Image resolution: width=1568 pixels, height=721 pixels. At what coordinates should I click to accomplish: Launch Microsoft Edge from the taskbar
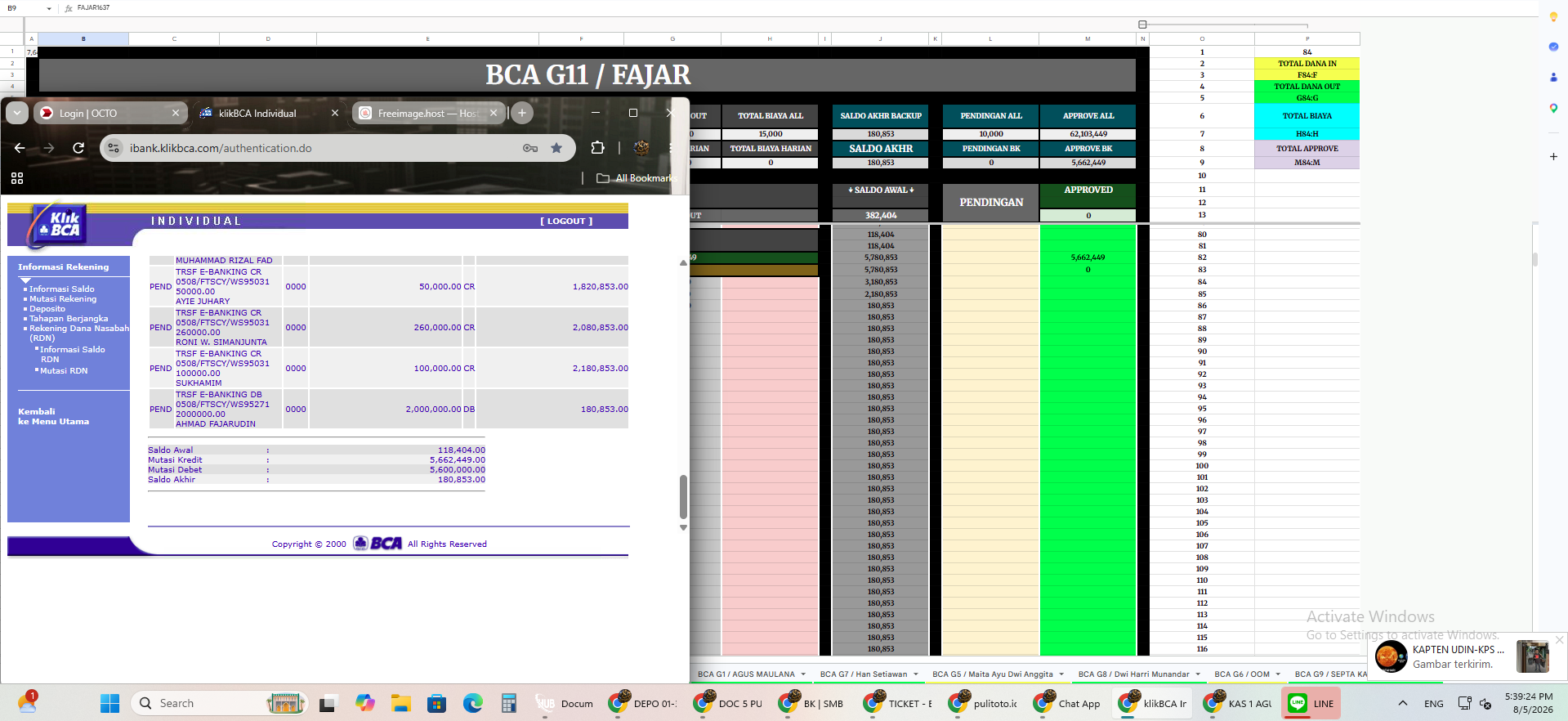click(472, 703)
